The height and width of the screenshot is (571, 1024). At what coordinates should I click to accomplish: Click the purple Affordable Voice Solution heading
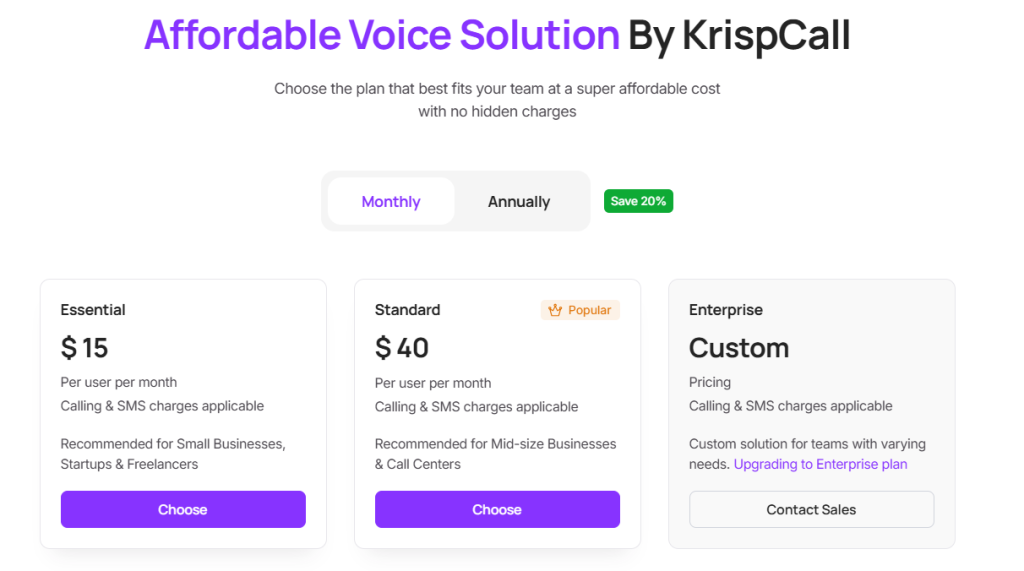pos(382,36)
